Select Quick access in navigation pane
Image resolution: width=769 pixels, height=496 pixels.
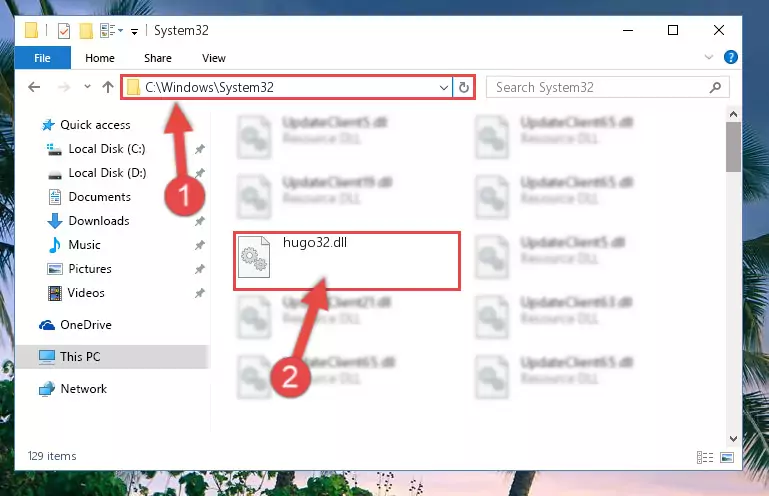click(x=95, y=125)
